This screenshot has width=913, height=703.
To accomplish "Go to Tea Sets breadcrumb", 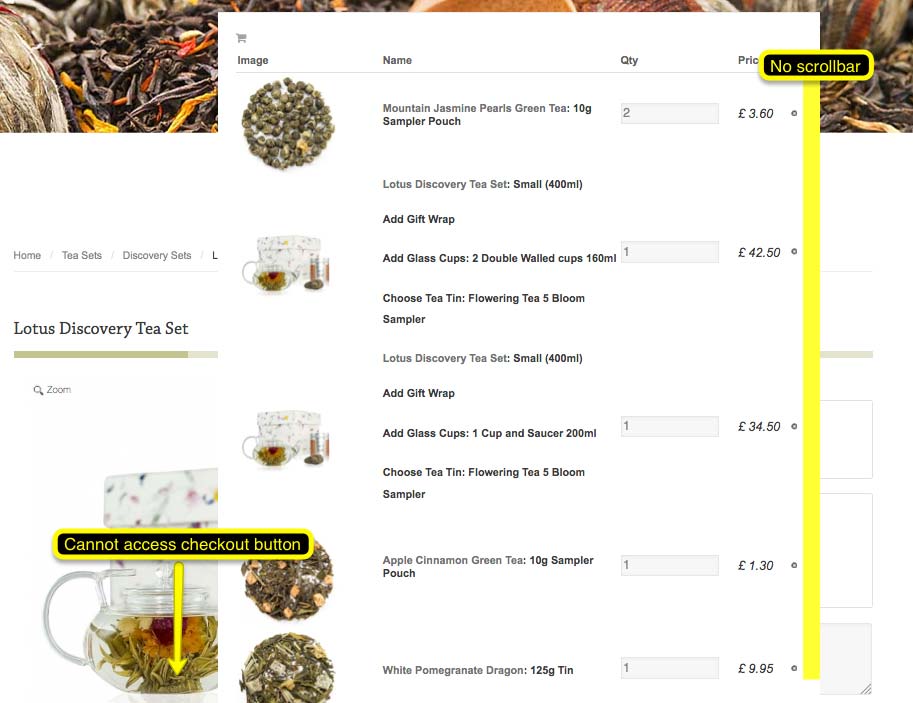I will (82, 255).
